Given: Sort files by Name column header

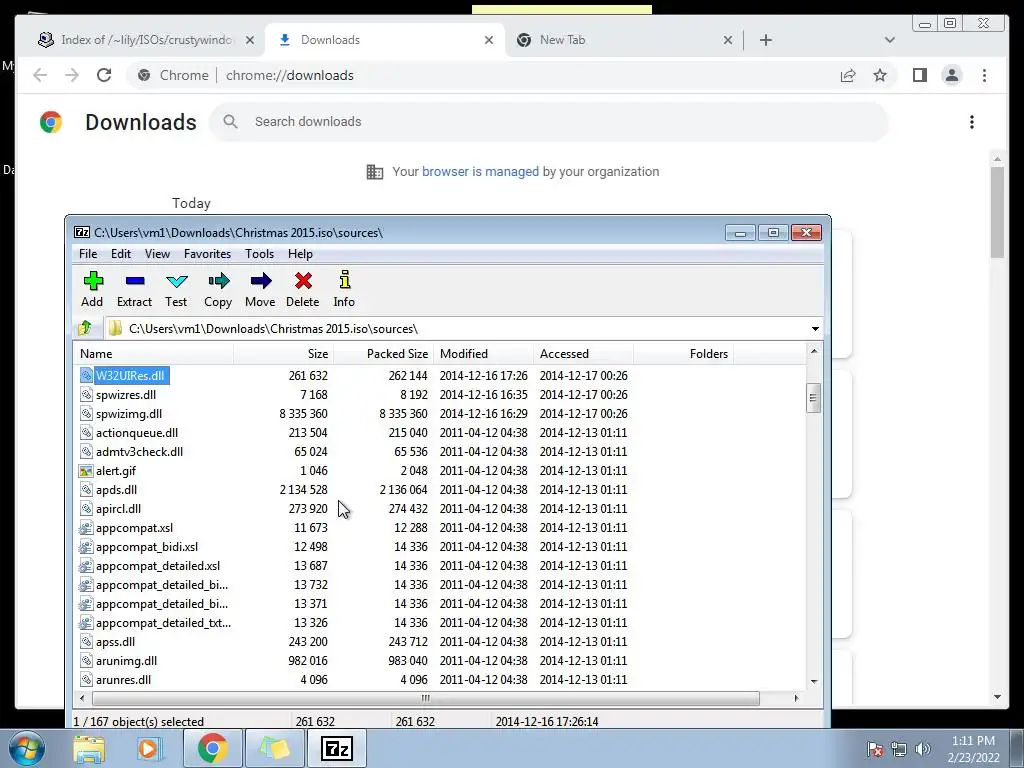Looking at the screenshot, I should 153,354.
